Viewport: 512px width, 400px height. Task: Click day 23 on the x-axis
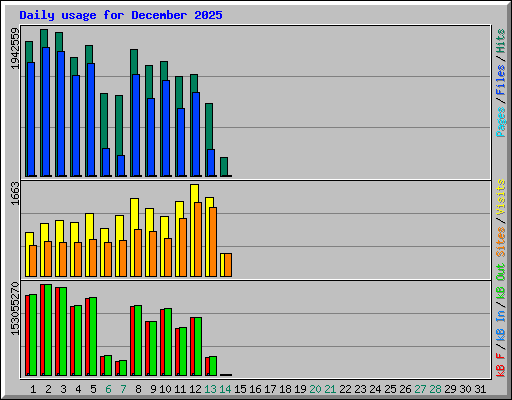[x=360, y=389]
